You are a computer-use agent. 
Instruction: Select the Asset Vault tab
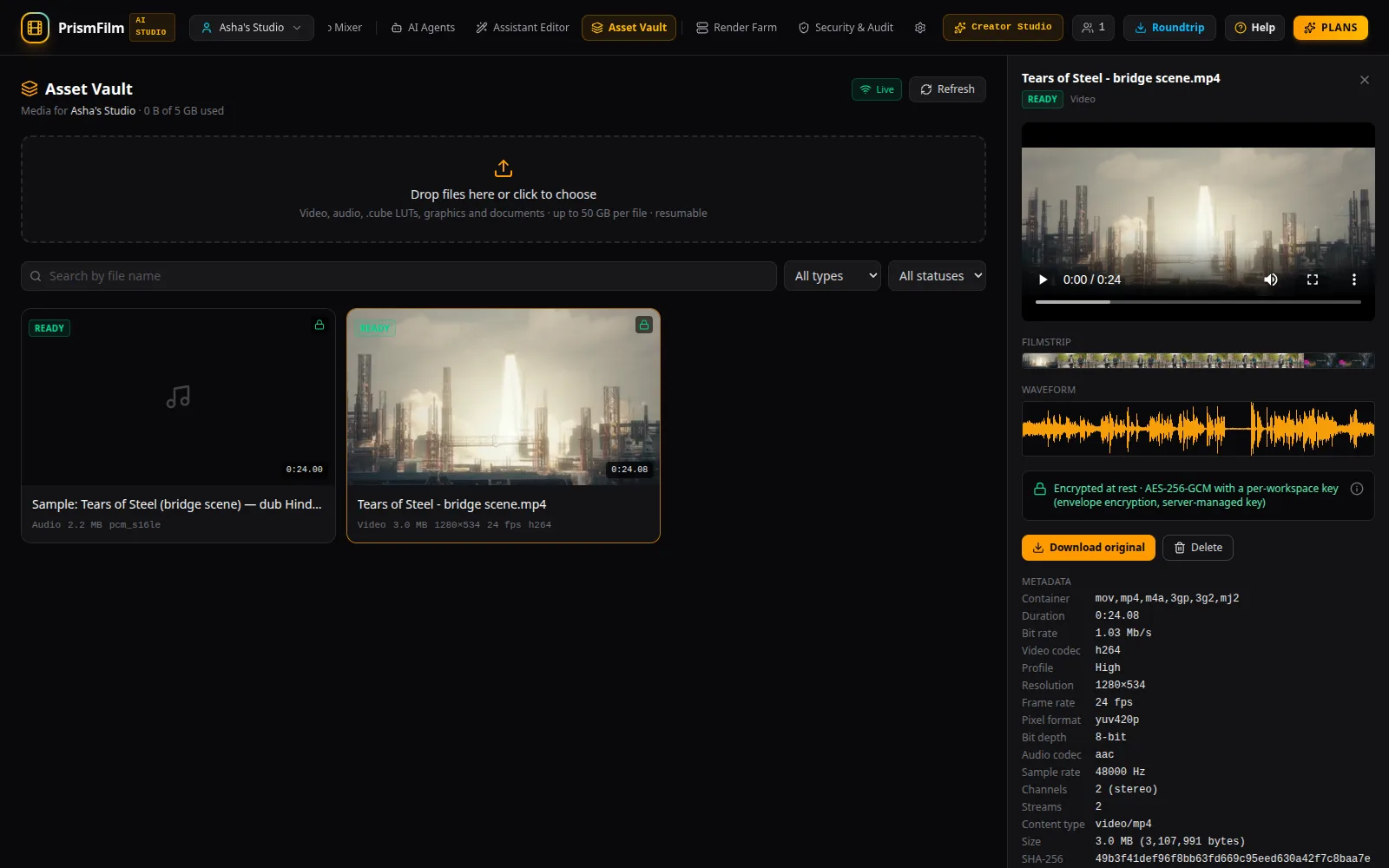click(x=629, y=28)
